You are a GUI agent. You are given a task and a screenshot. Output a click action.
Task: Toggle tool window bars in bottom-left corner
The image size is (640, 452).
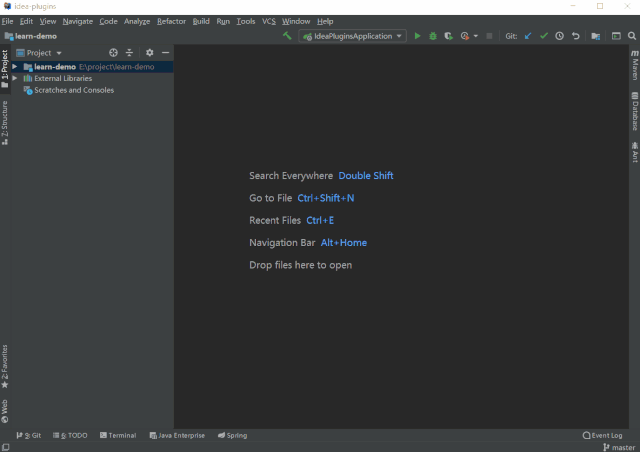(6, 447)
